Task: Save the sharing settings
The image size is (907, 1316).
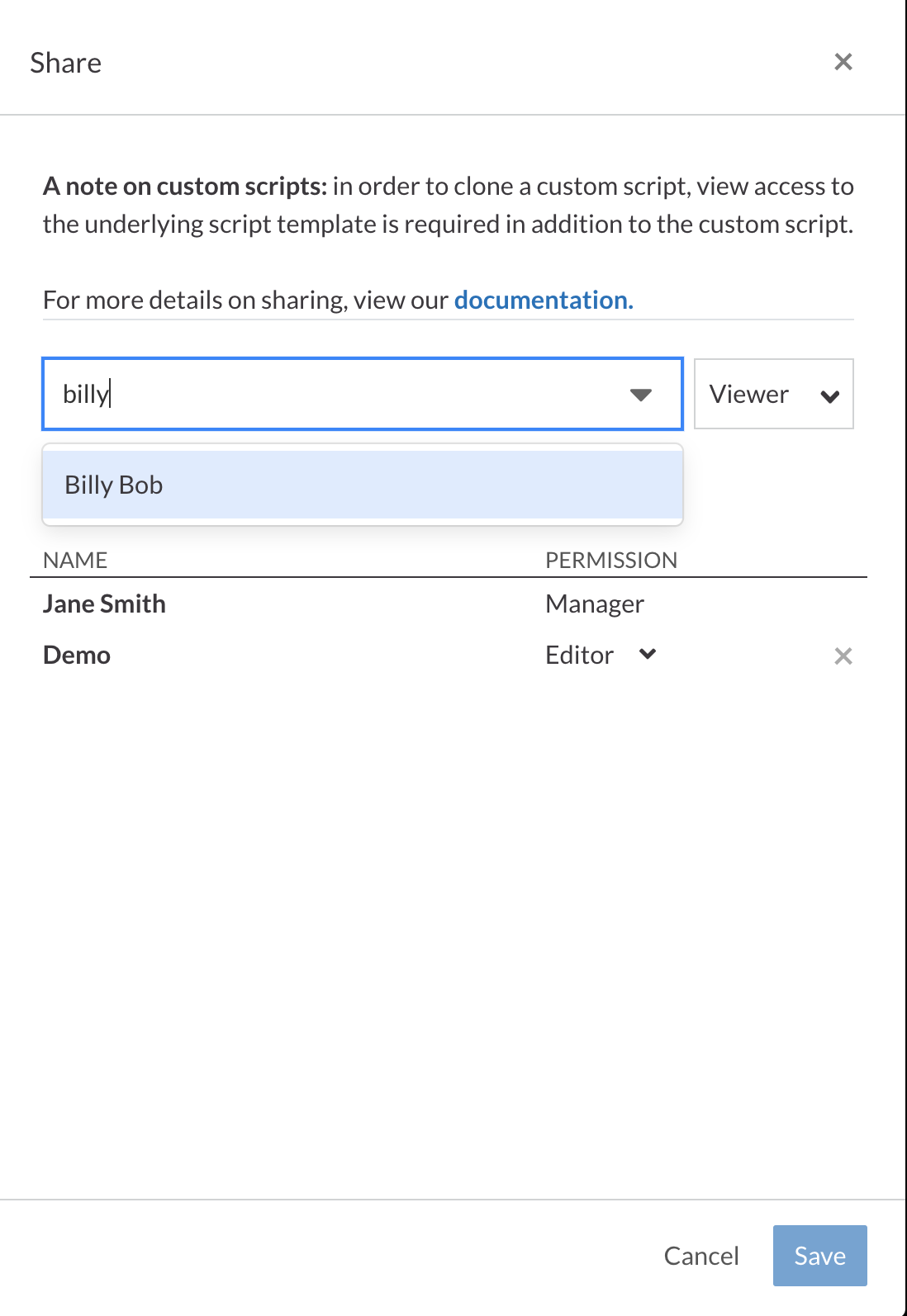Action: coord(819,1256)
